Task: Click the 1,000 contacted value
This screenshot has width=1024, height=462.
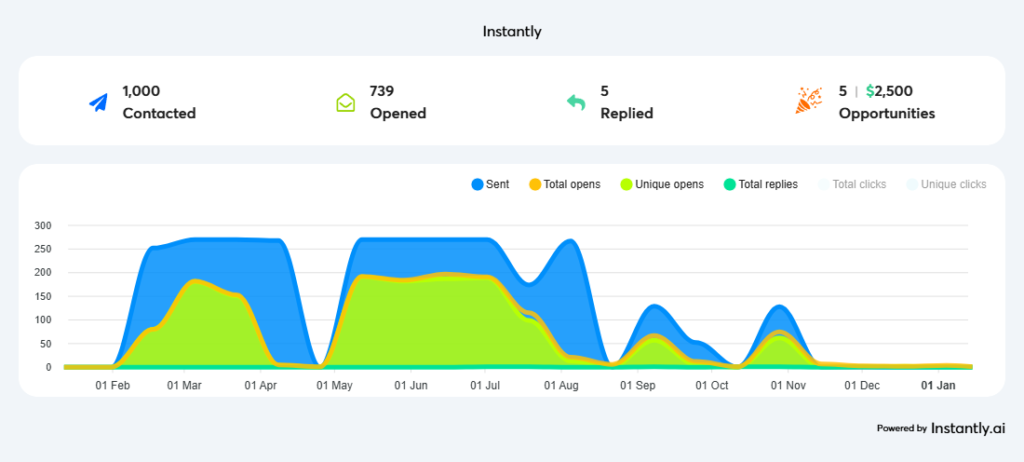Action: tap(141, 91)
